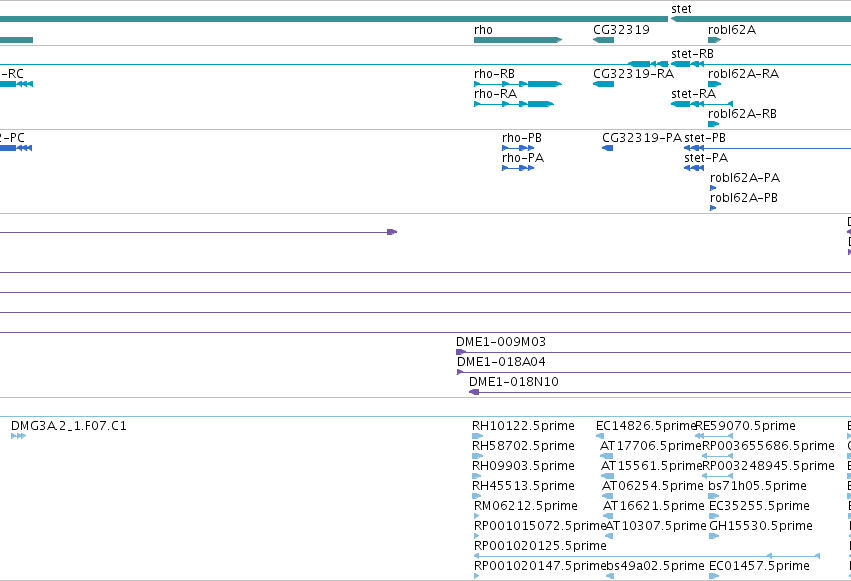The image size is (851, 581).
Task: Click the RP001020147.5prime EST
Action: click(x=477, y=576)
